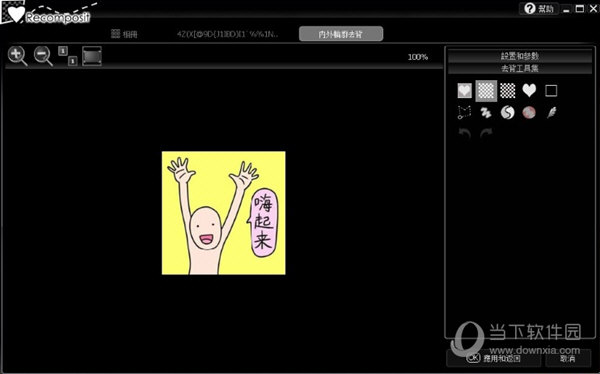This screenshot has height=374, width=600.
Task: Click the zoom out magnifier icon
Action: (43, 56)
